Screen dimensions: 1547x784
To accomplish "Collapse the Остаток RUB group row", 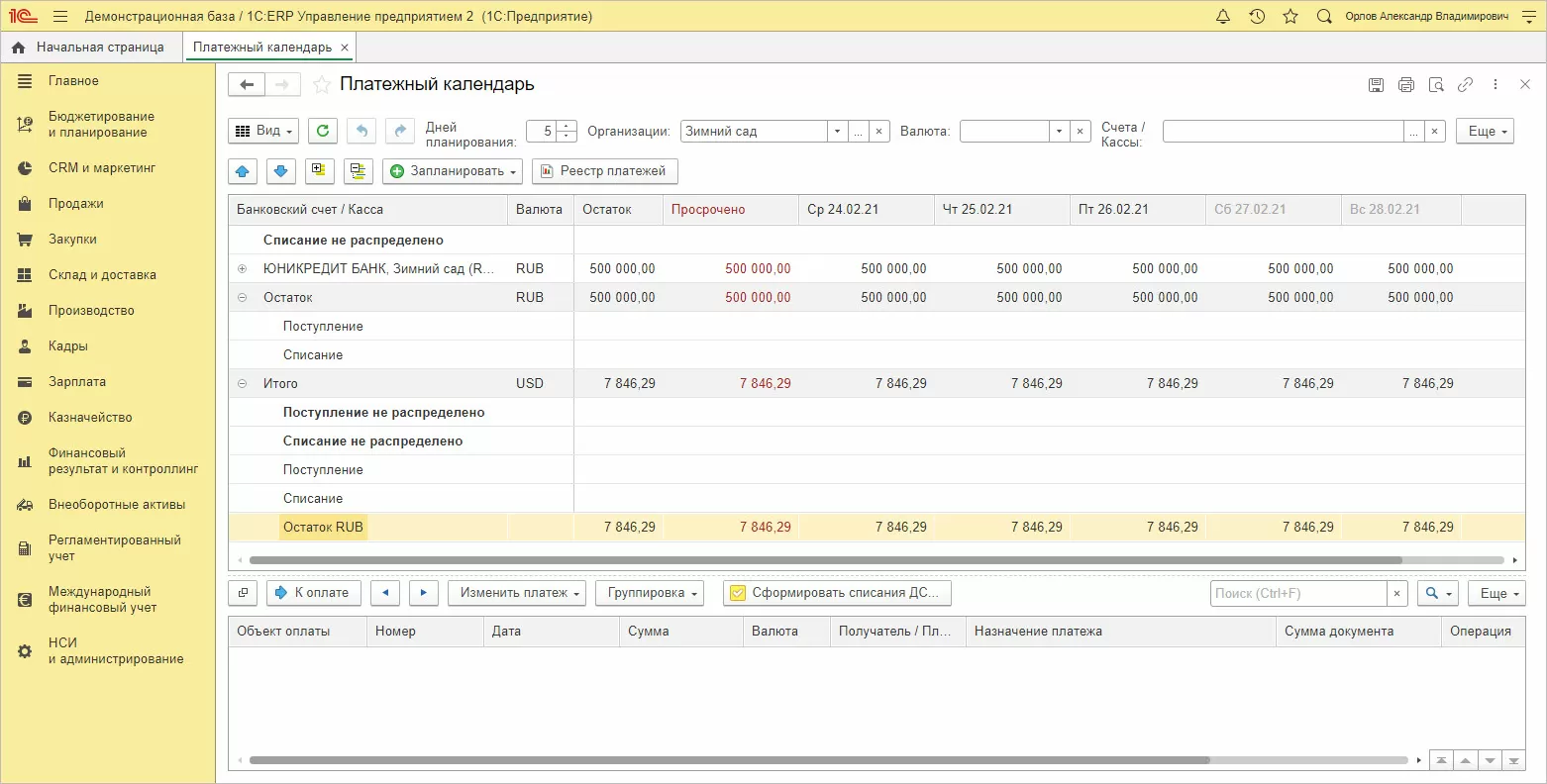I will 243,298.
